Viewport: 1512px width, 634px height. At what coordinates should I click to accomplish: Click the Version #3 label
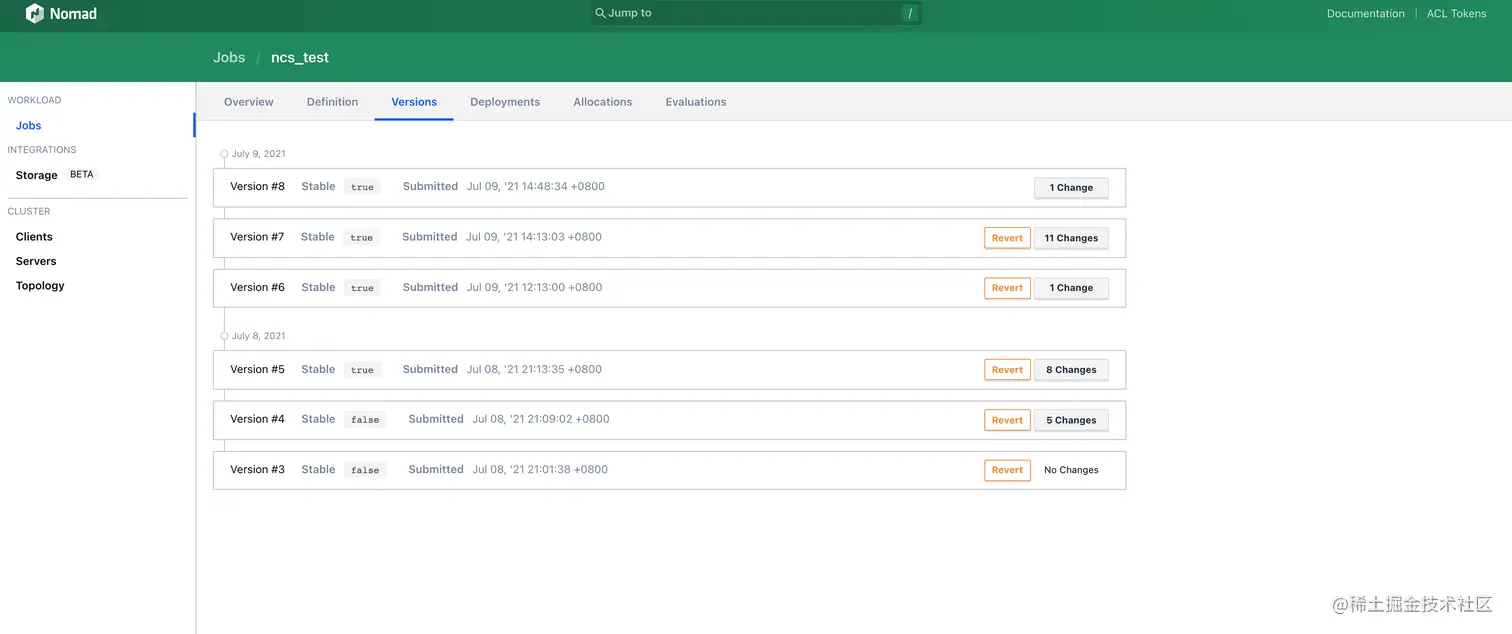click(257, 469)
